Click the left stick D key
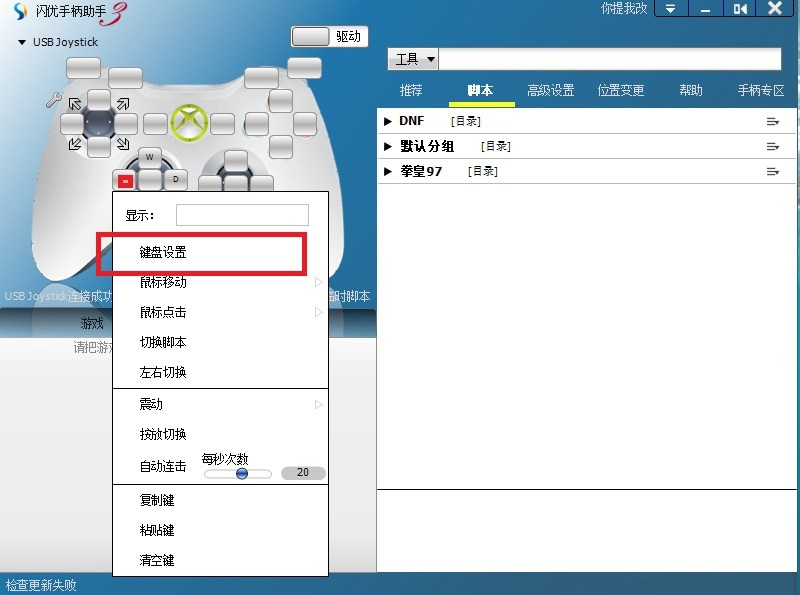The image size is (800, 595). click(x=176, y=179)
